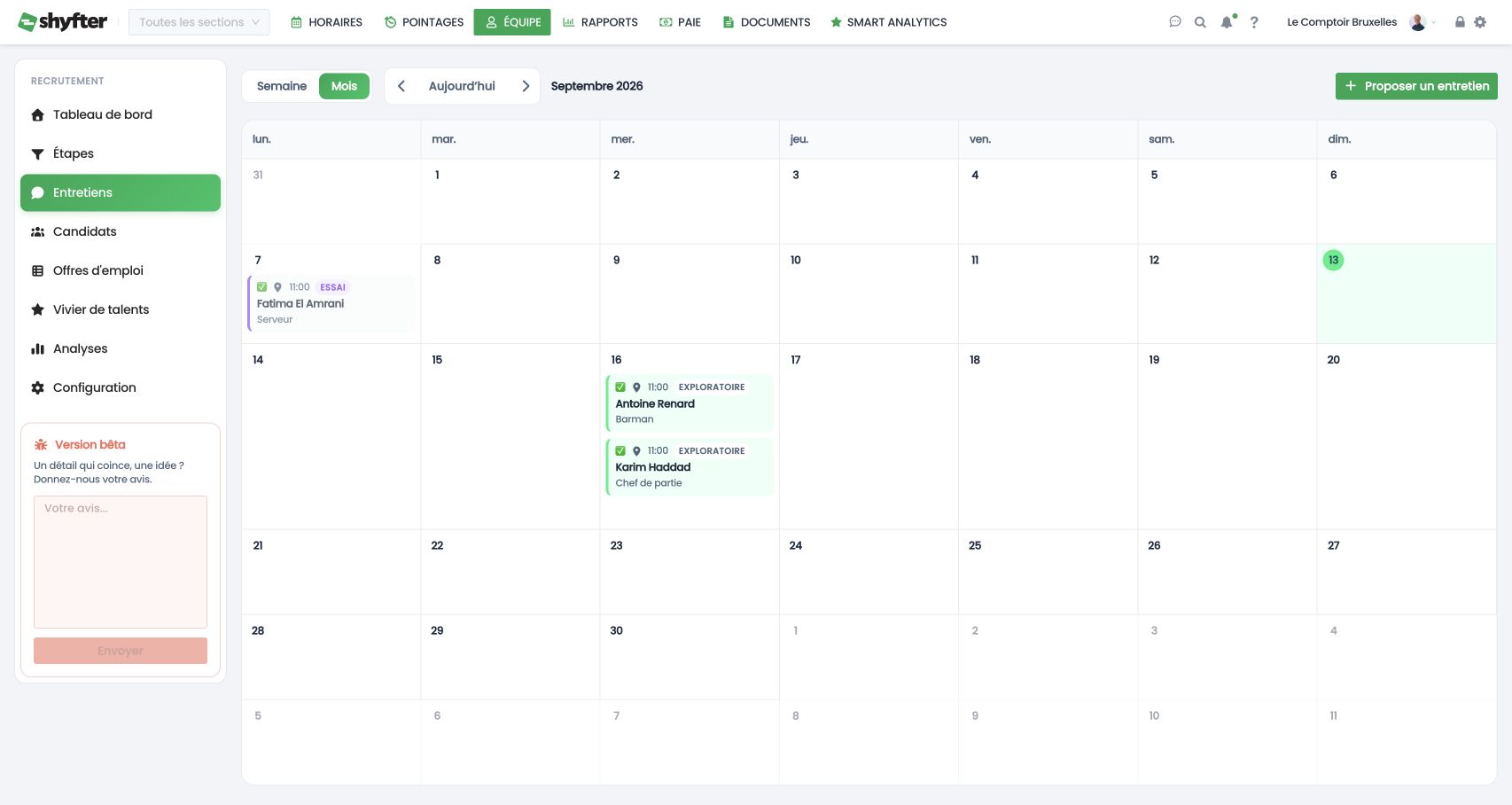
Task: Go to previous month arrow
Action: pyautogui.click(x=401, y=86)
